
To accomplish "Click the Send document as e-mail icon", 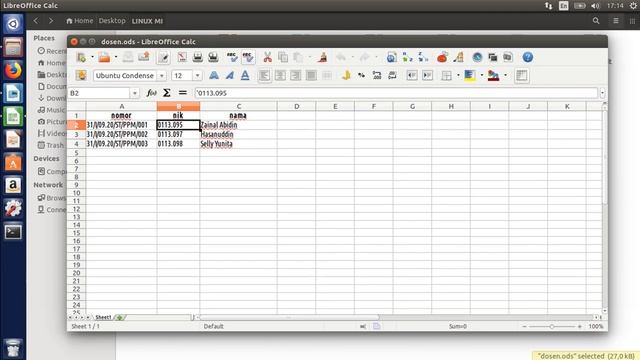I will 144,57.
